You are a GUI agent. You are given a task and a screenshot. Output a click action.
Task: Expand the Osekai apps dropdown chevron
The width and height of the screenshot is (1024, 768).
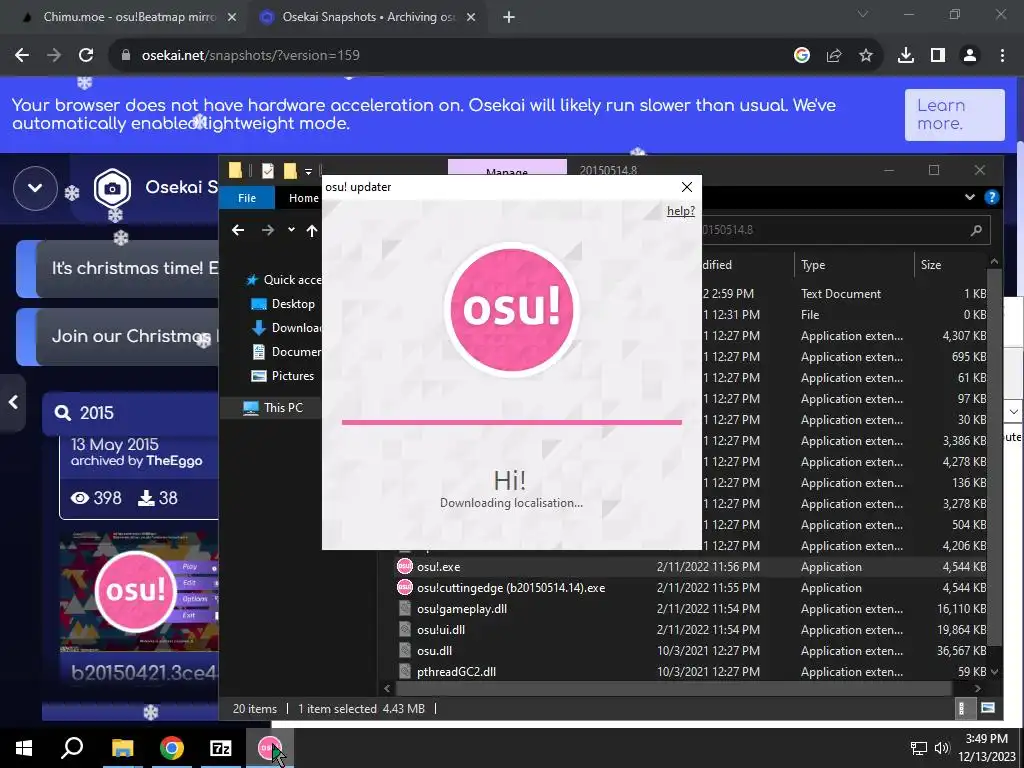click(35, 188)
